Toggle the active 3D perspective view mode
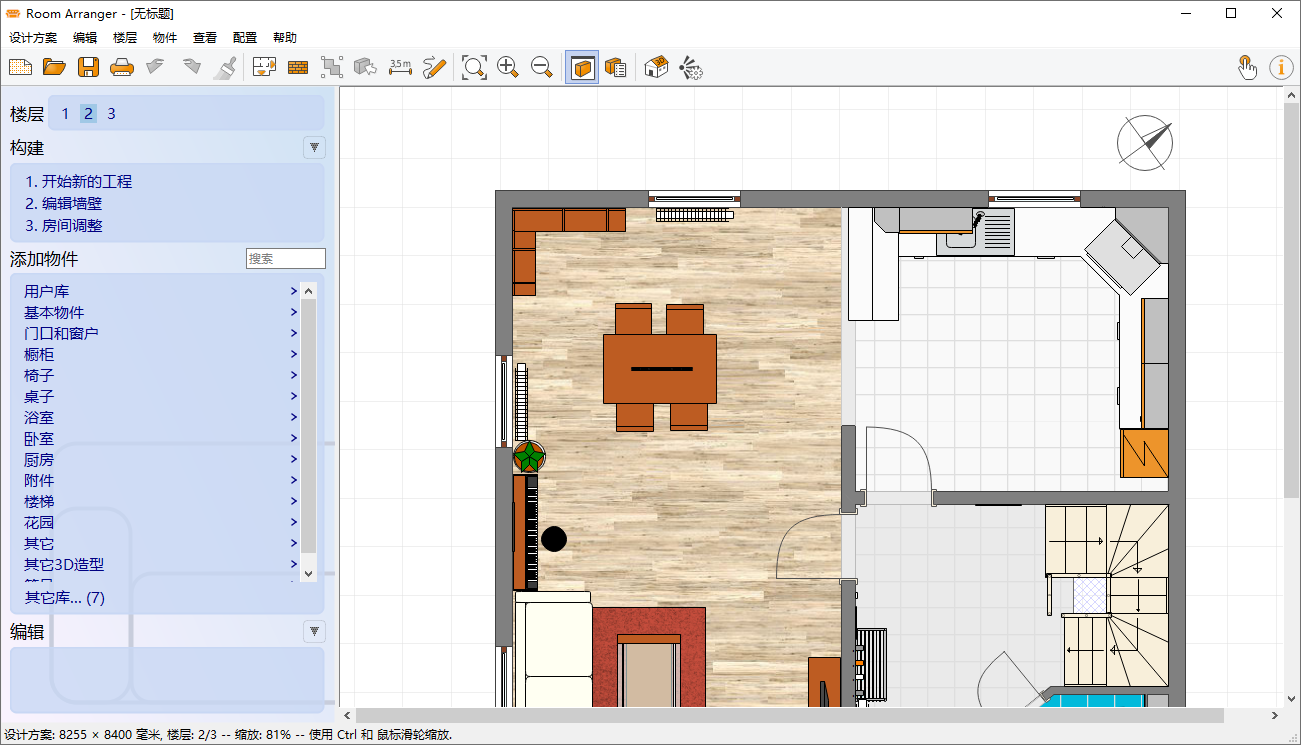The image size is (1301, 745). point(581,67)
